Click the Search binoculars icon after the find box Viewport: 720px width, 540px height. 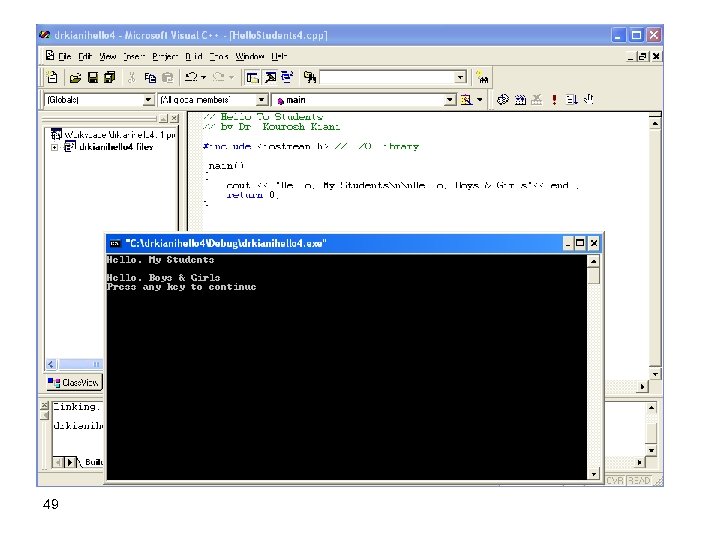point(482,77)
